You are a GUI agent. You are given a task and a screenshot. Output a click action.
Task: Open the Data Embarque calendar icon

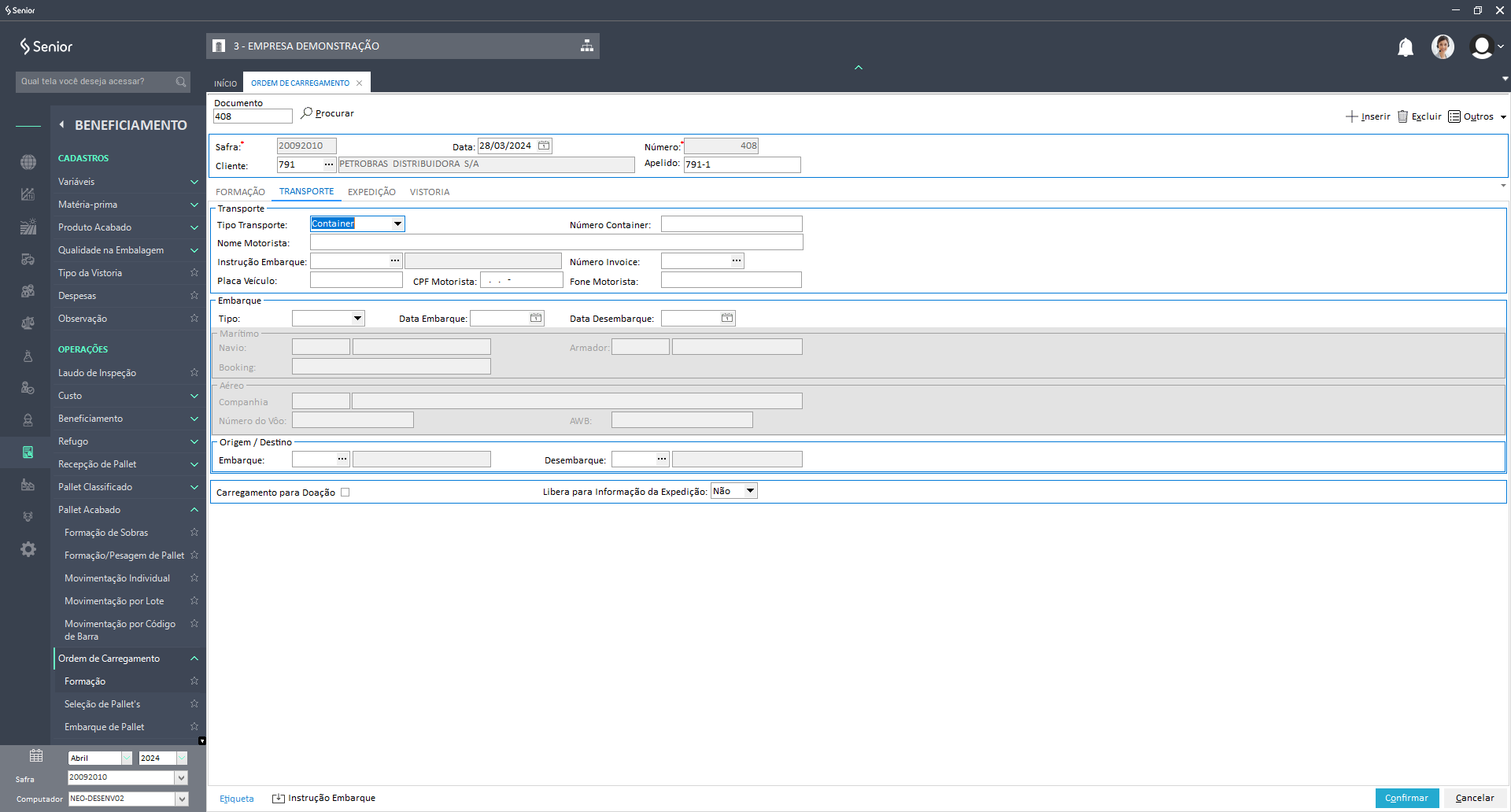point(536,318)
